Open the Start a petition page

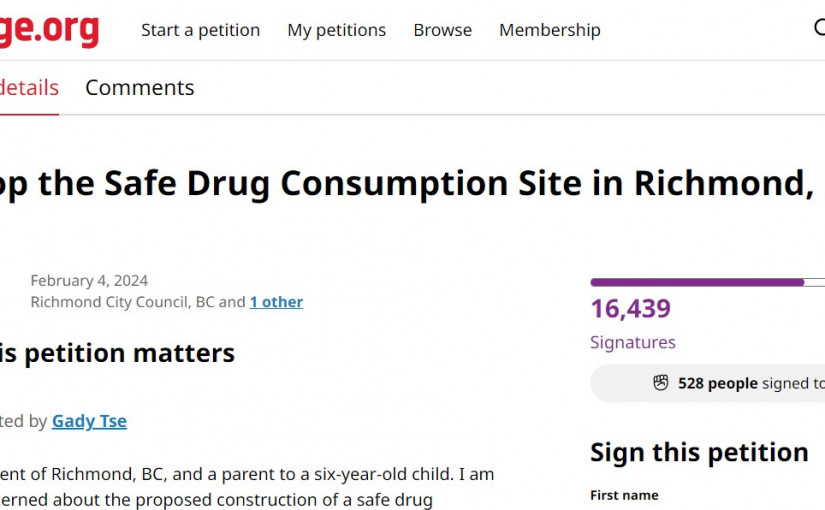pos(200,30)
